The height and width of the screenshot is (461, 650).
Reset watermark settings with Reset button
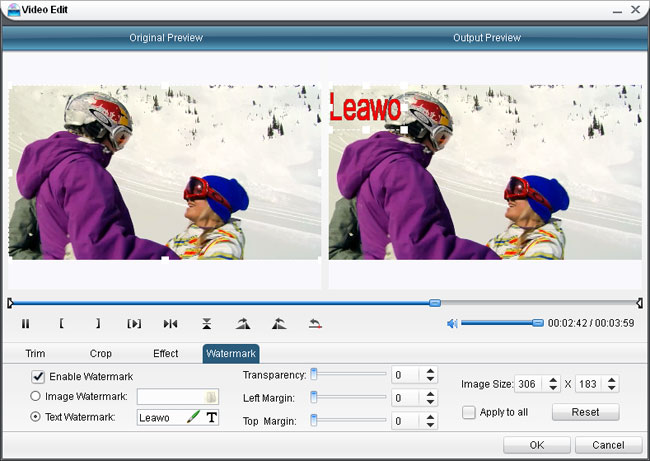(585, 412)
